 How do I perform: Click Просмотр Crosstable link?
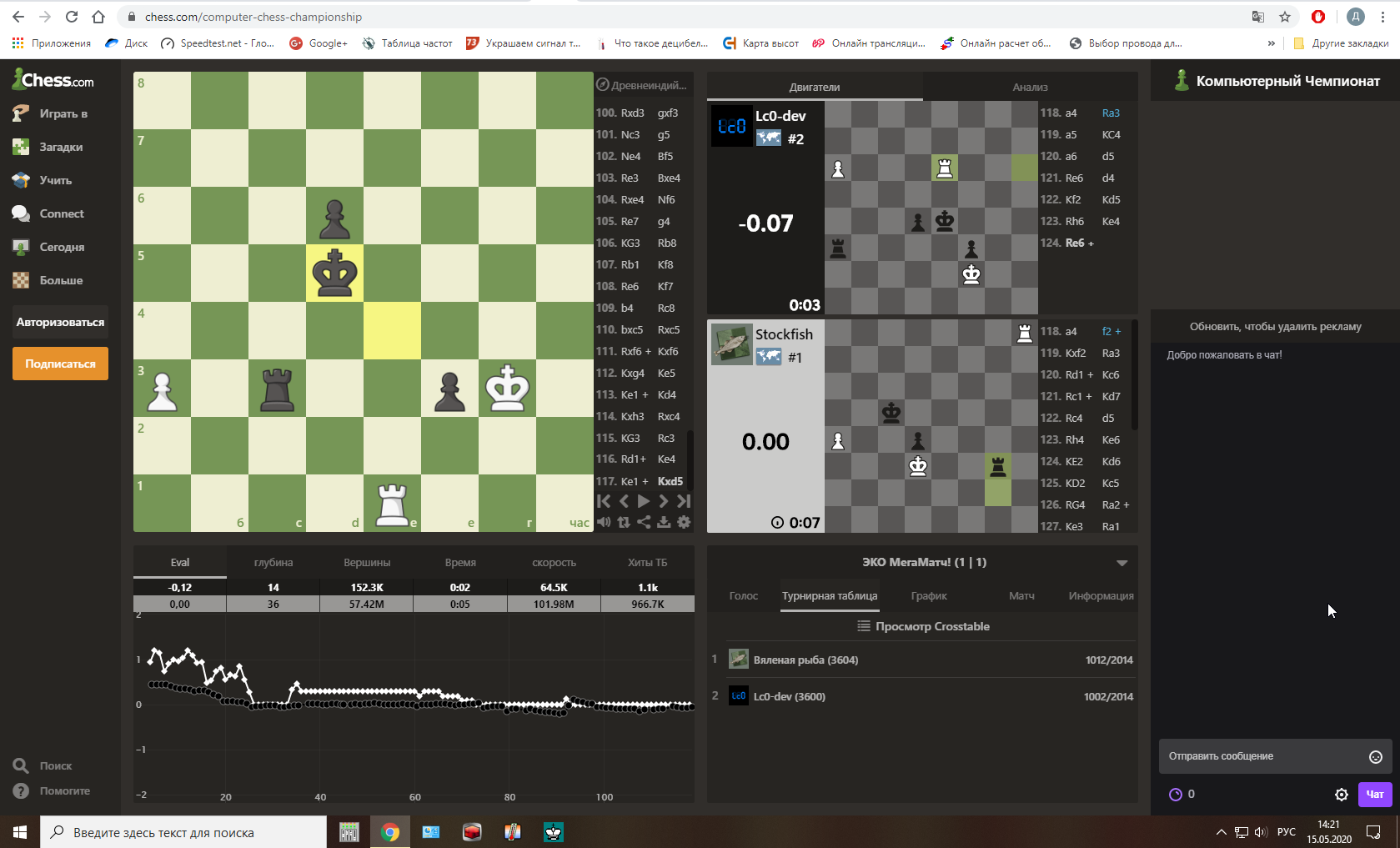click(x=923, y=626)
